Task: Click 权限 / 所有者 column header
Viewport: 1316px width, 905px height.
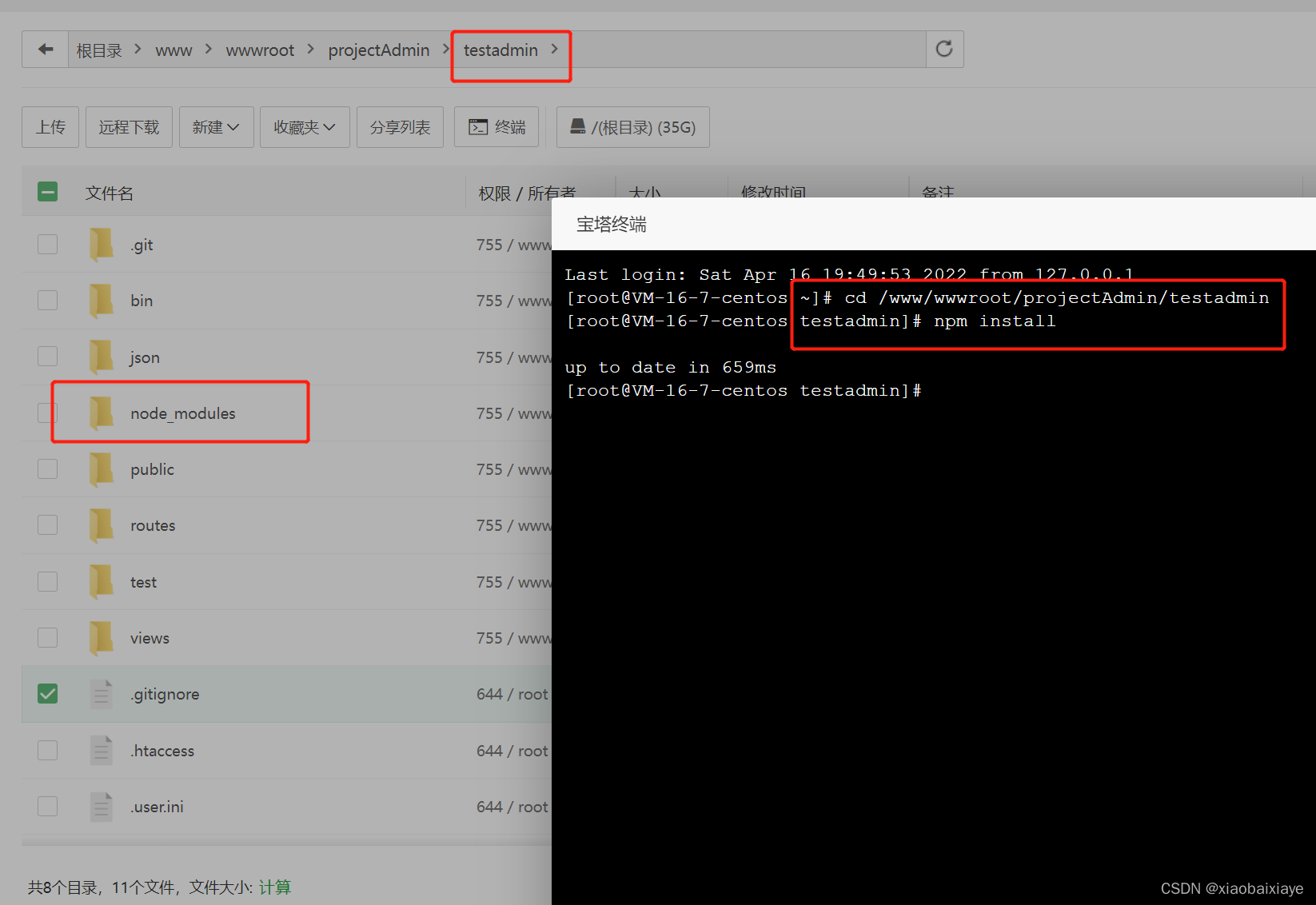Action: (527, 193)
